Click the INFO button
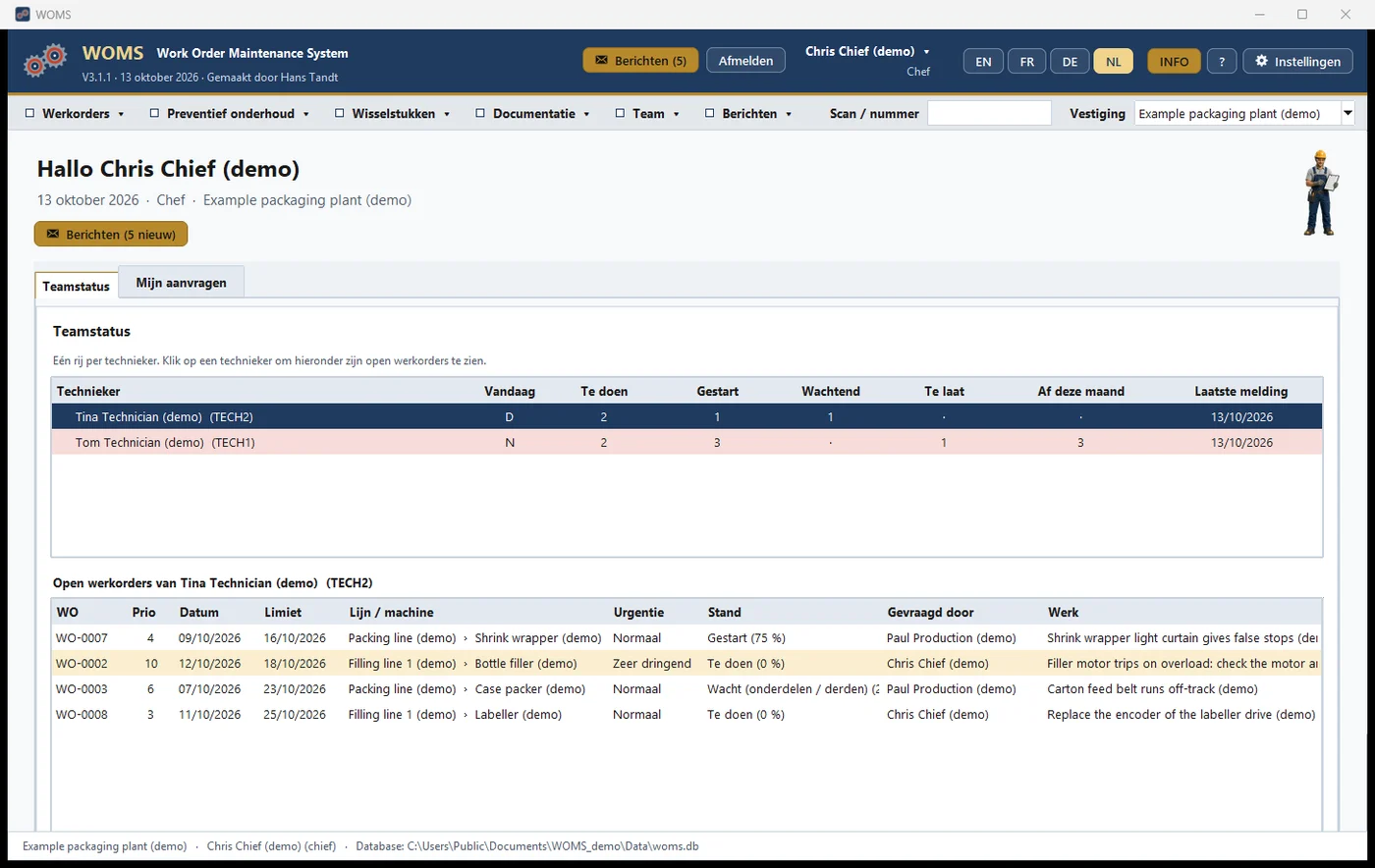 coord(1174,61)
